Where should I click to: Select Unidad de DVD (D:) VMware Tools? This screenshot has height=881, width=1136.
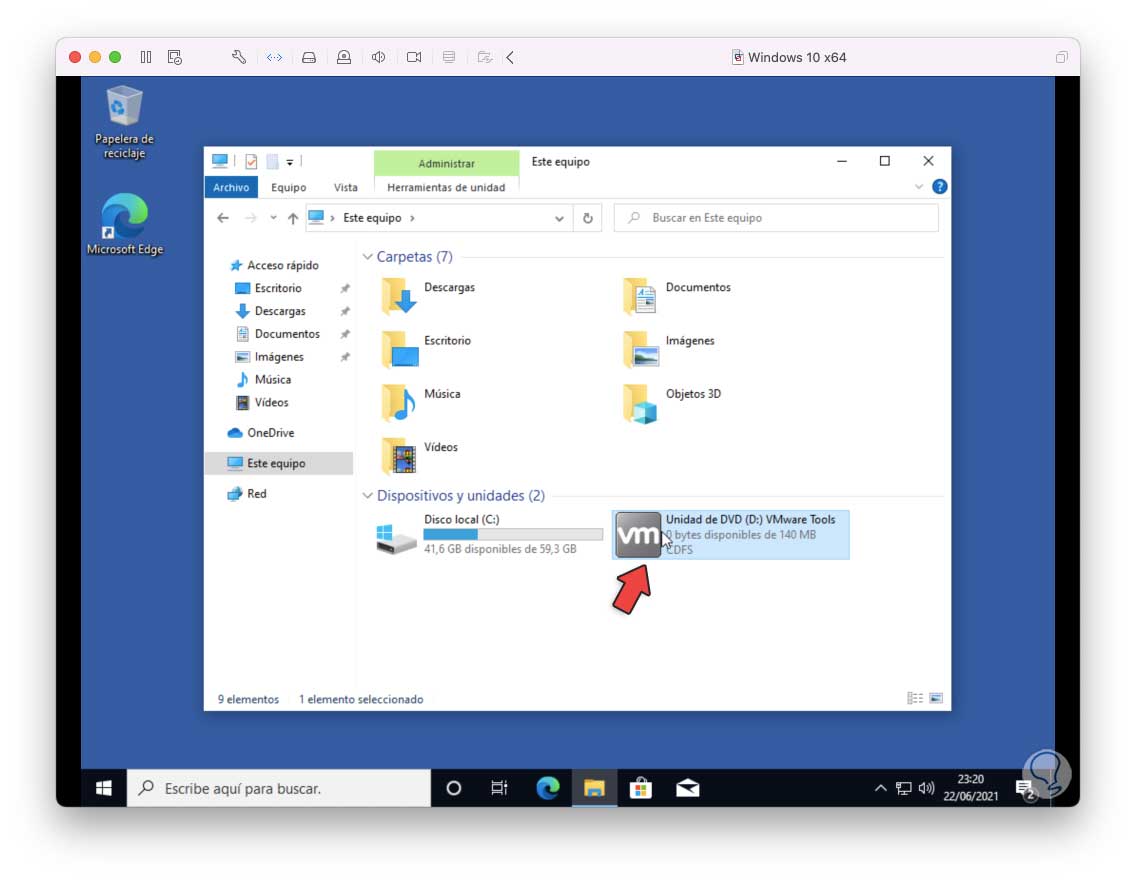pos(730,535)
